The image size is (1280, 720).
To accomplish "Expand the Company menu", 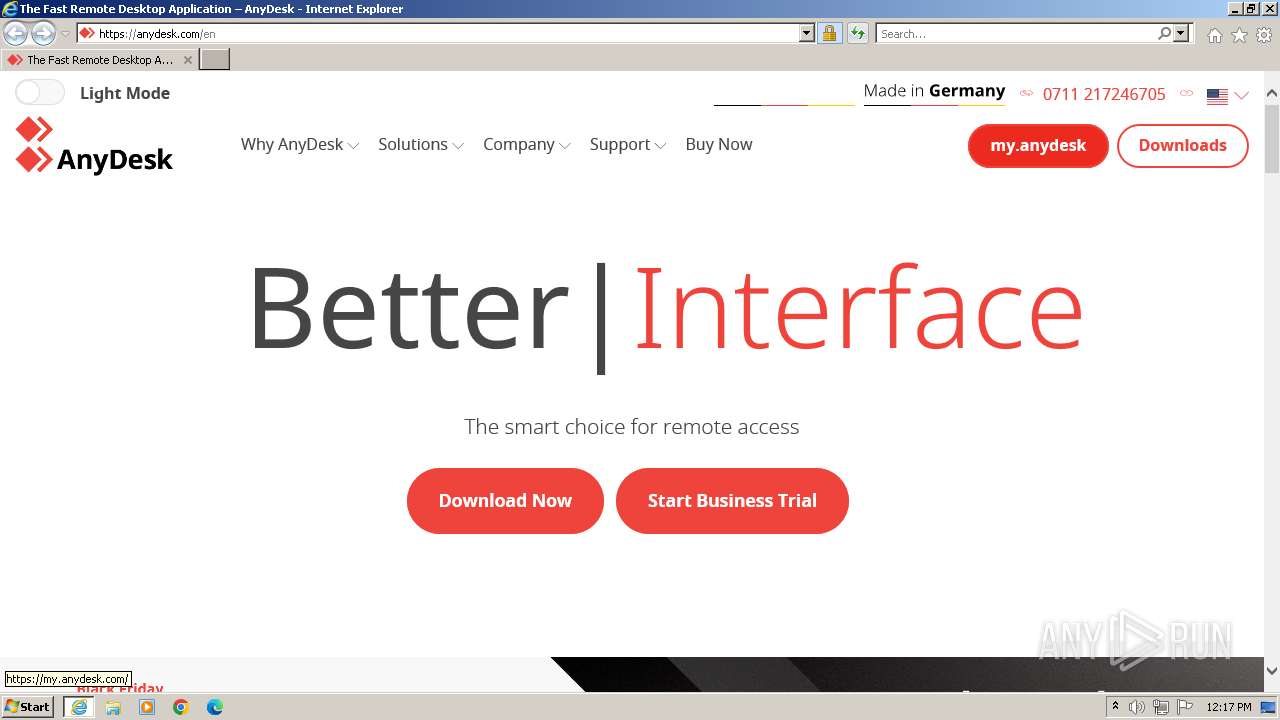I will pyautogui.click(x=526, y=144).
